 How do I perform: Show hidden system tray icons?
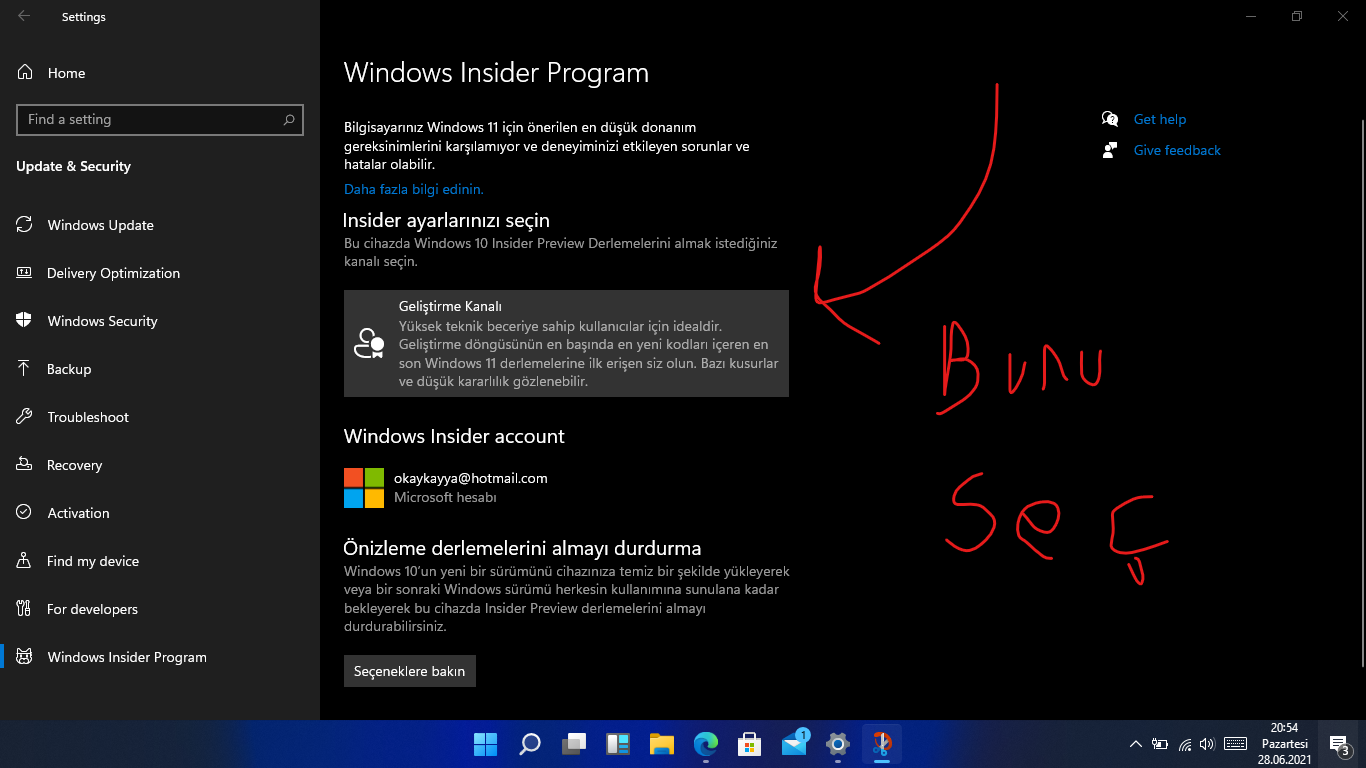[x=1135, y=744]
